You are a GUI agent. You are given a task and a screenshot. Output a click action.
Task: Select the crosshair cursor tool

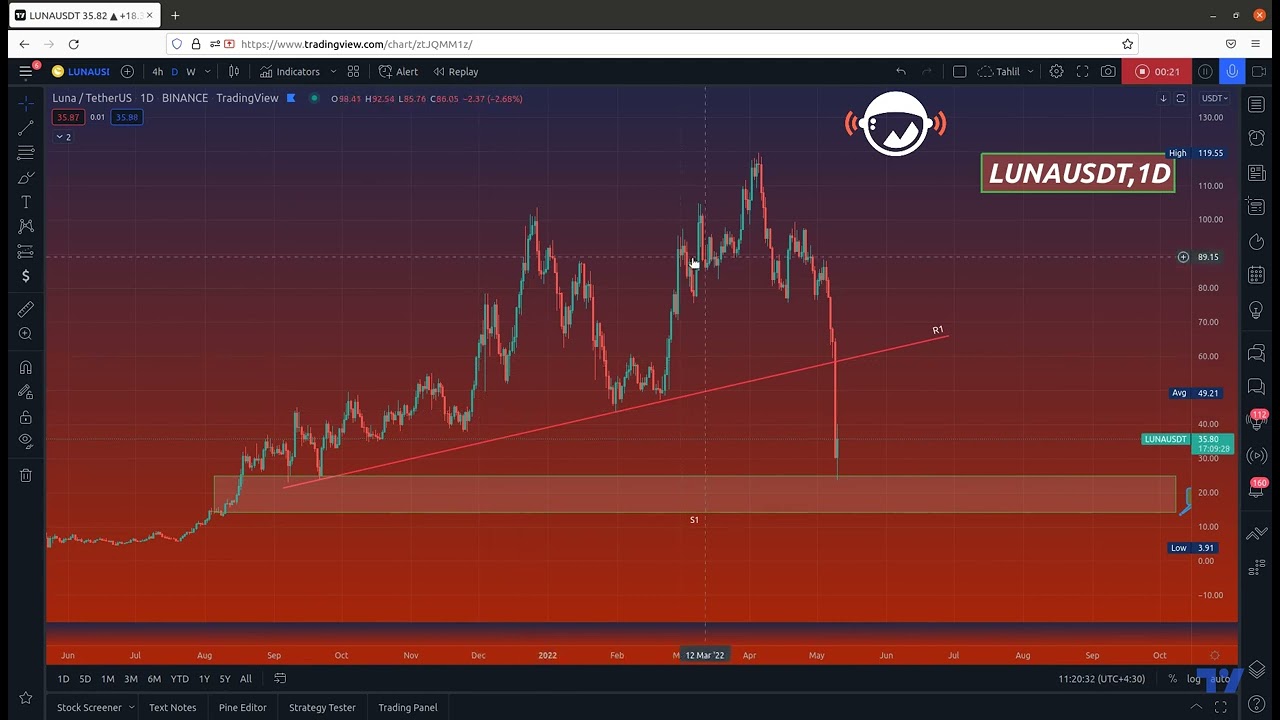(26, 104)
